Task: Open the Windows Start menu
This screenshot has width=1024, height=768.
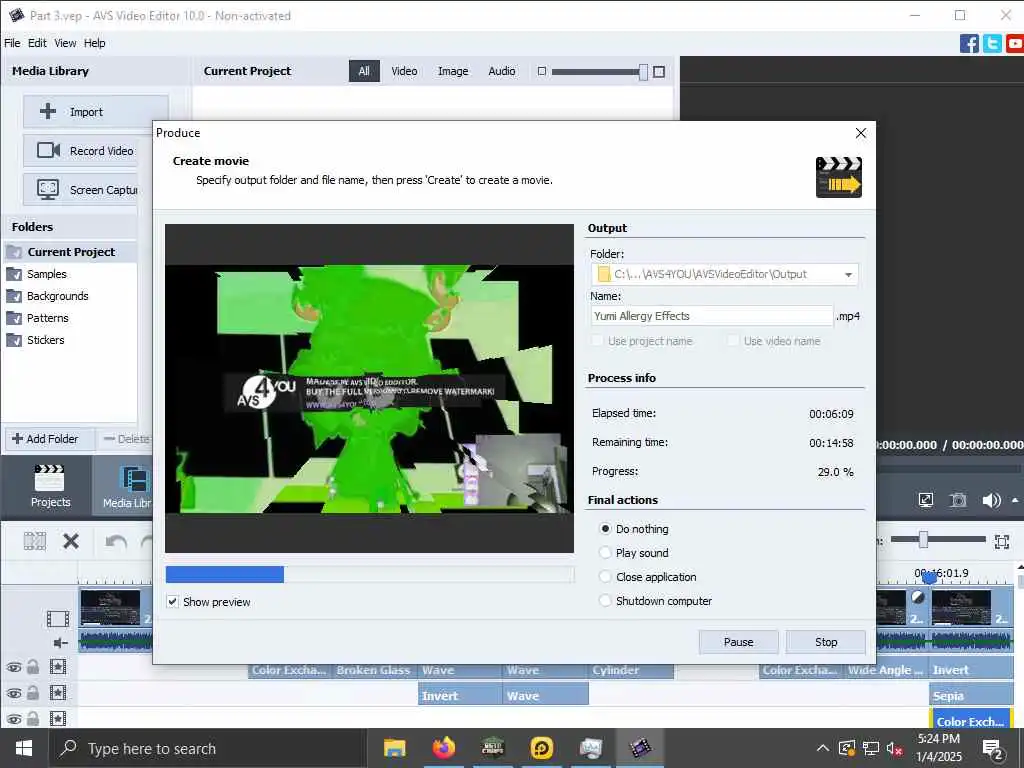Action: (x=24, y=748)
